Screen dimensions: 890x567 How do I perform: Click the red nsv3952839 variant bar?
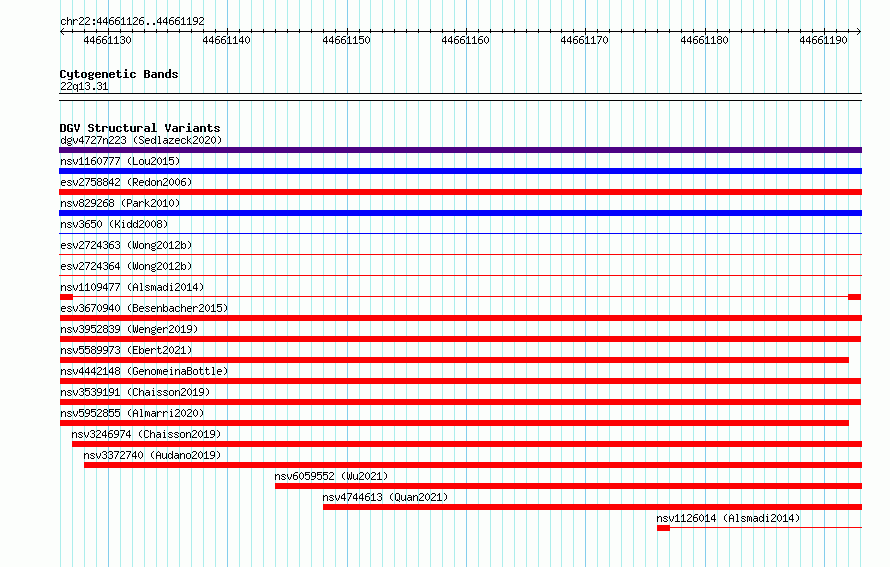(x=460, y=339)
